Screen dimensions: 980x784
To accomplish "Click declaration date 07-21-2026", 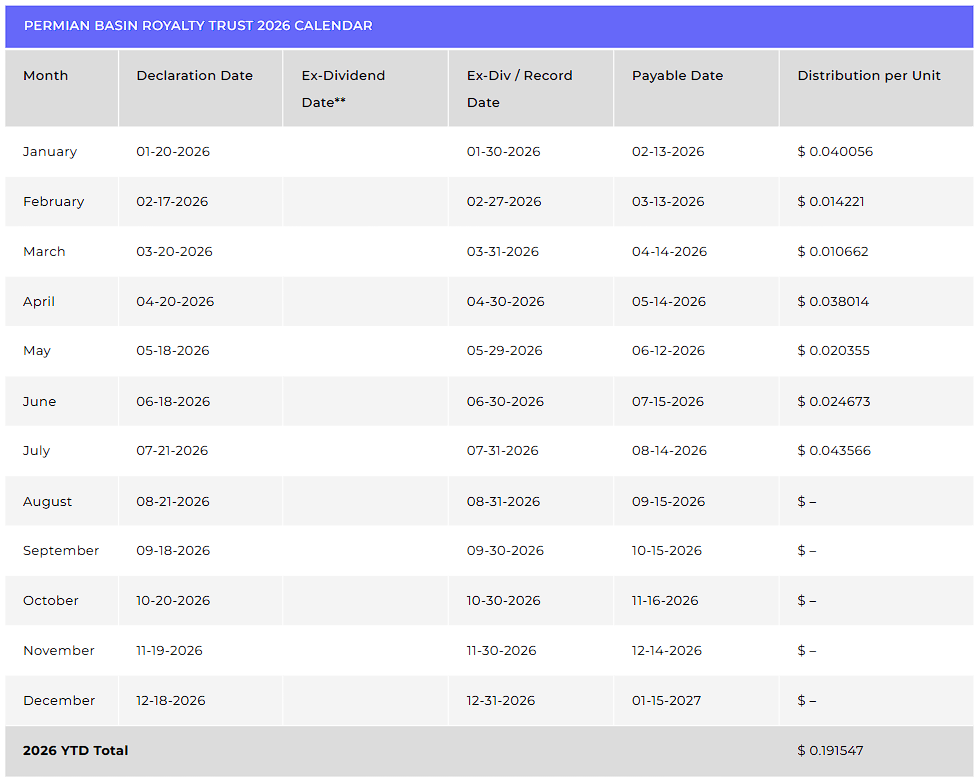I will [172, 451].
